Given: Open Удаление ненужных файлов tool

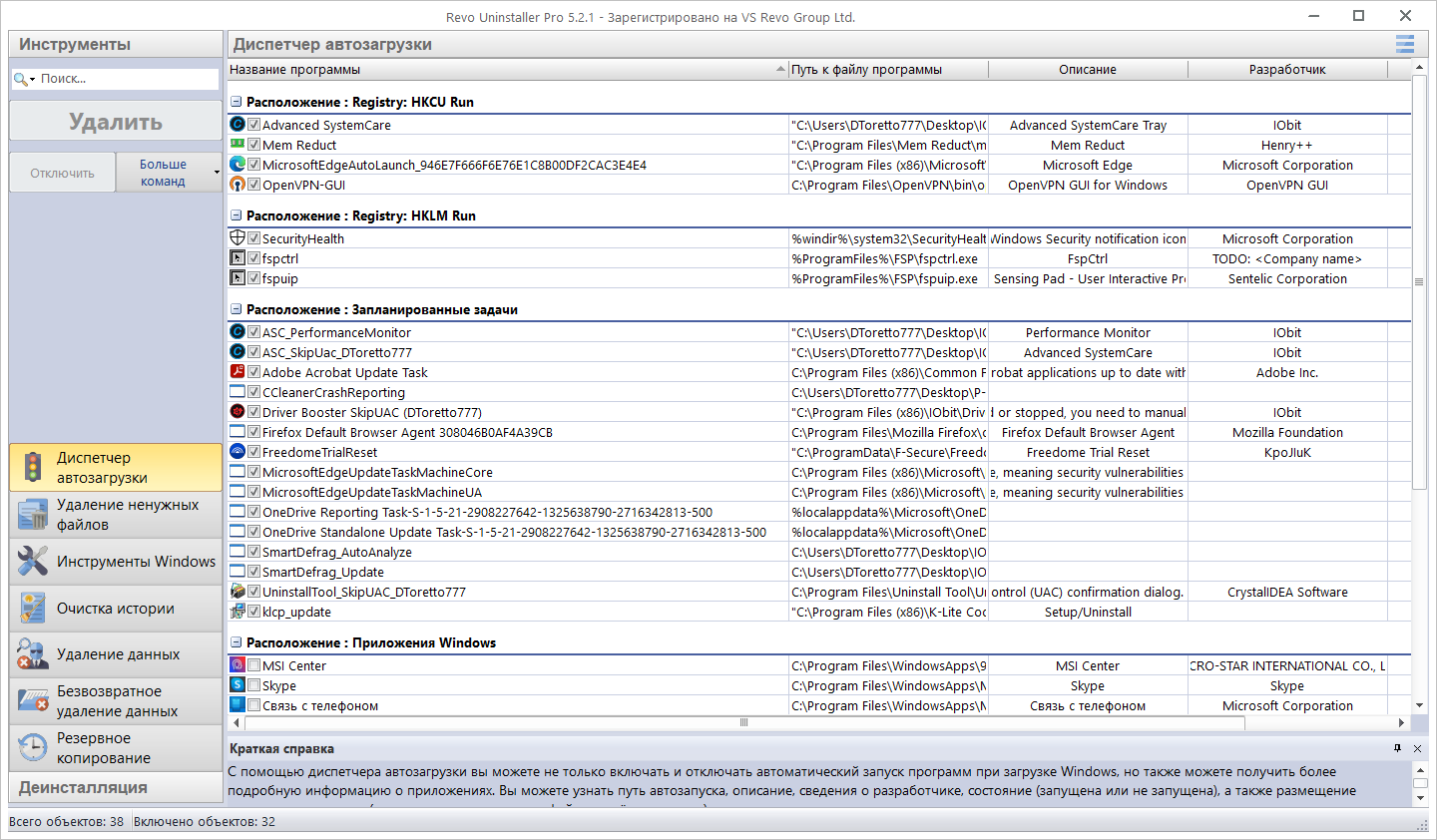Looking at the screenshot, I should pos(116,515).
